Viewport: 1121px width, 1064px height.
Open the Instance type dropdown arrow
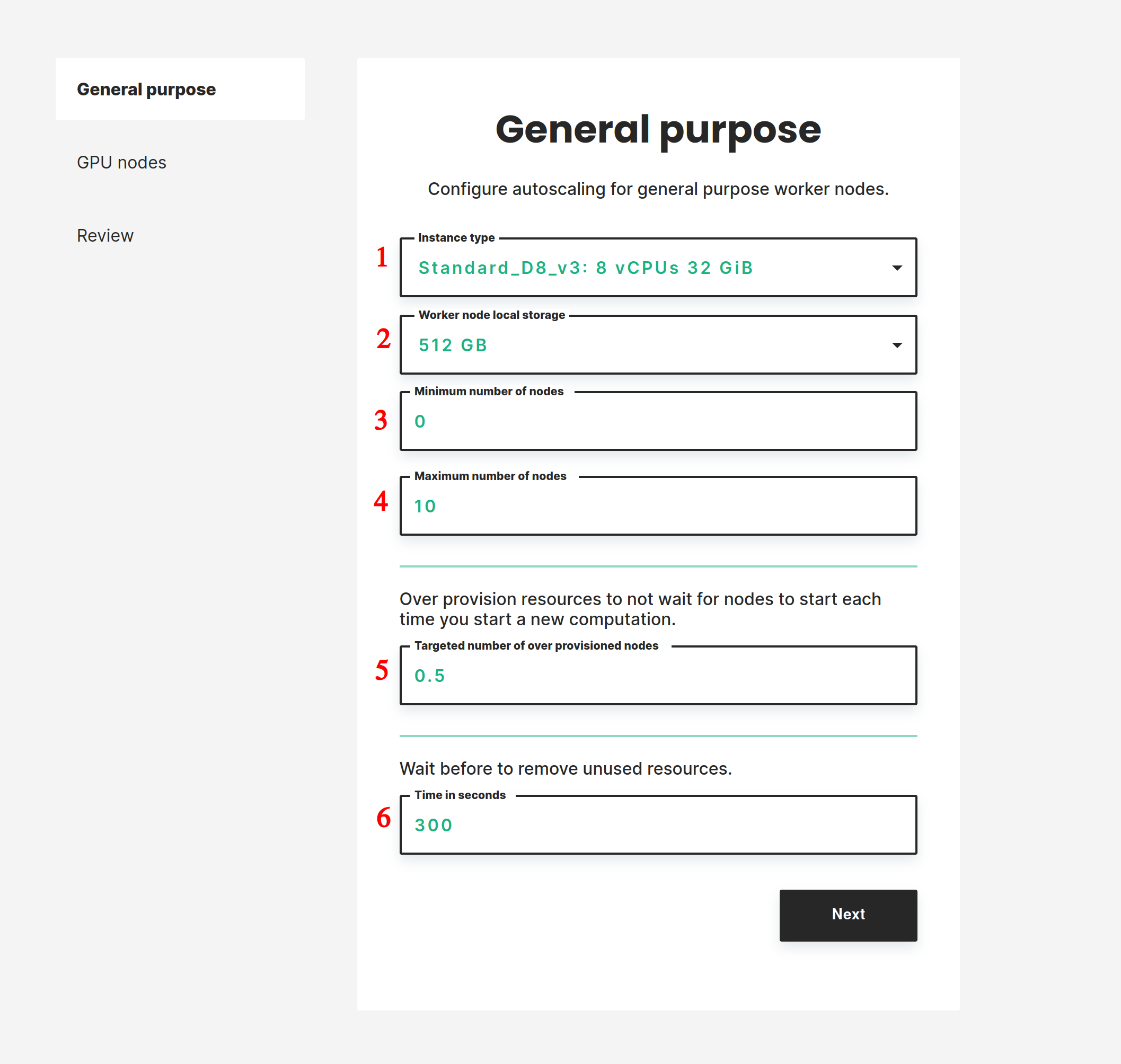click(896, 268)
